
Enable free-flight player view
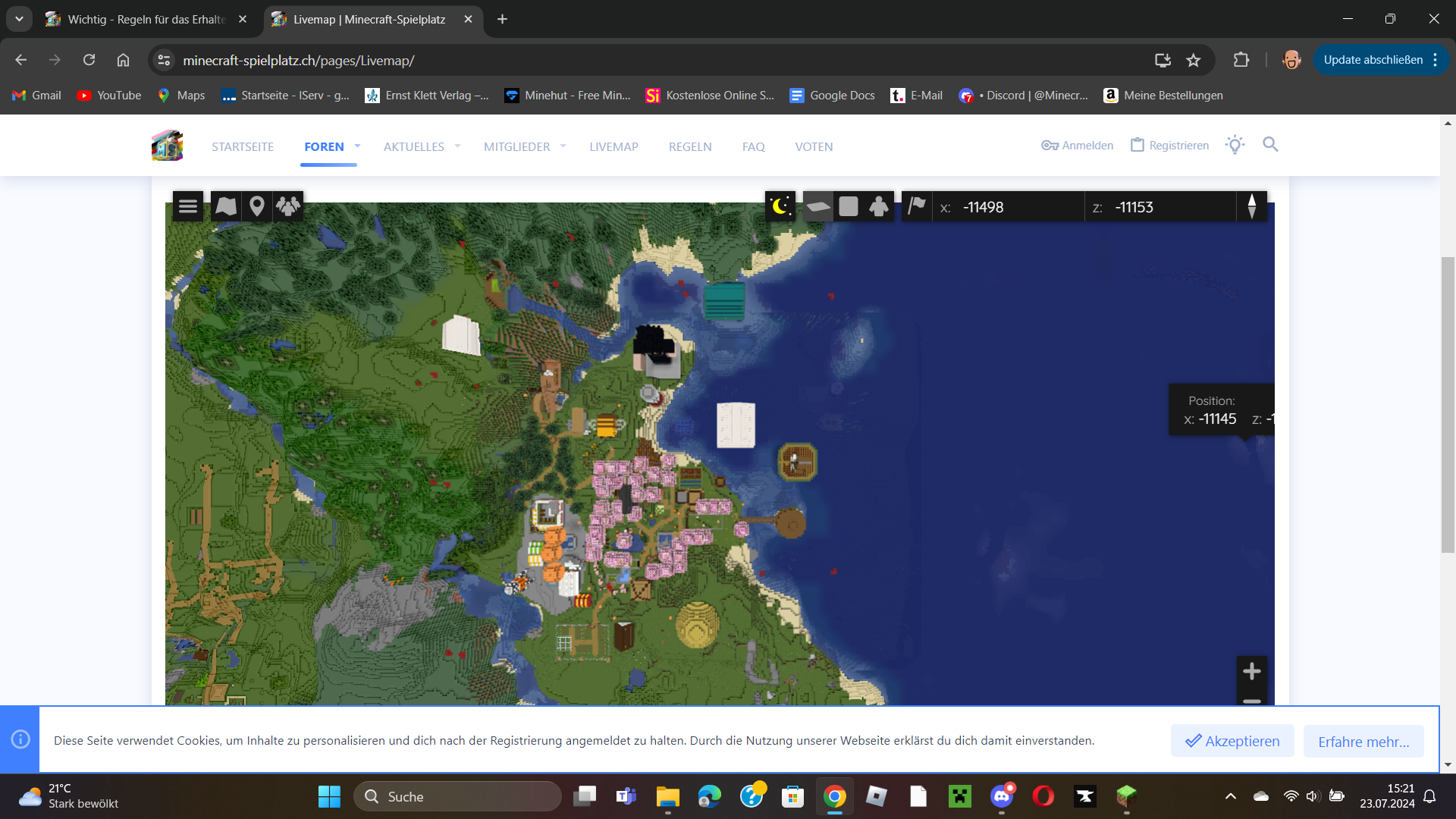(879, 206)
